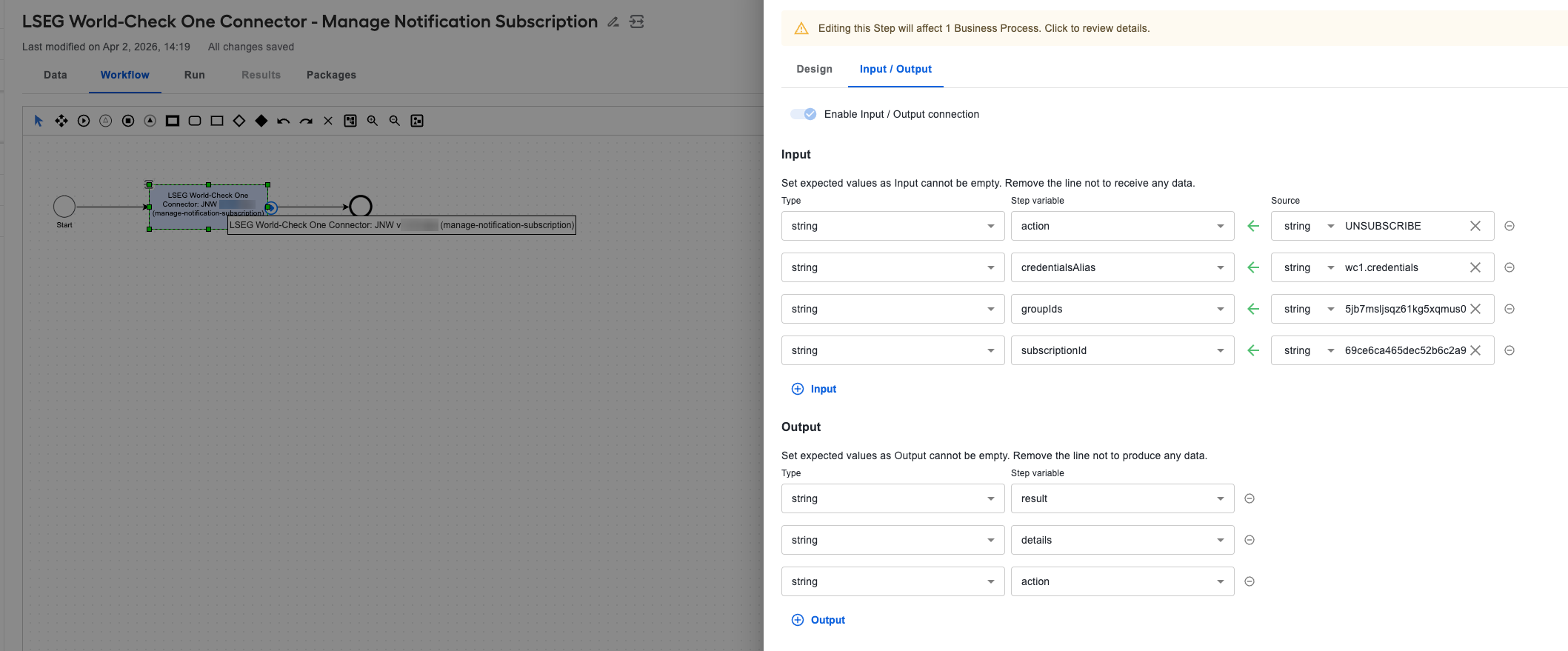Add an outlined diamond gateway
The height and width of the screenshot is (651, 1568).
239,121
